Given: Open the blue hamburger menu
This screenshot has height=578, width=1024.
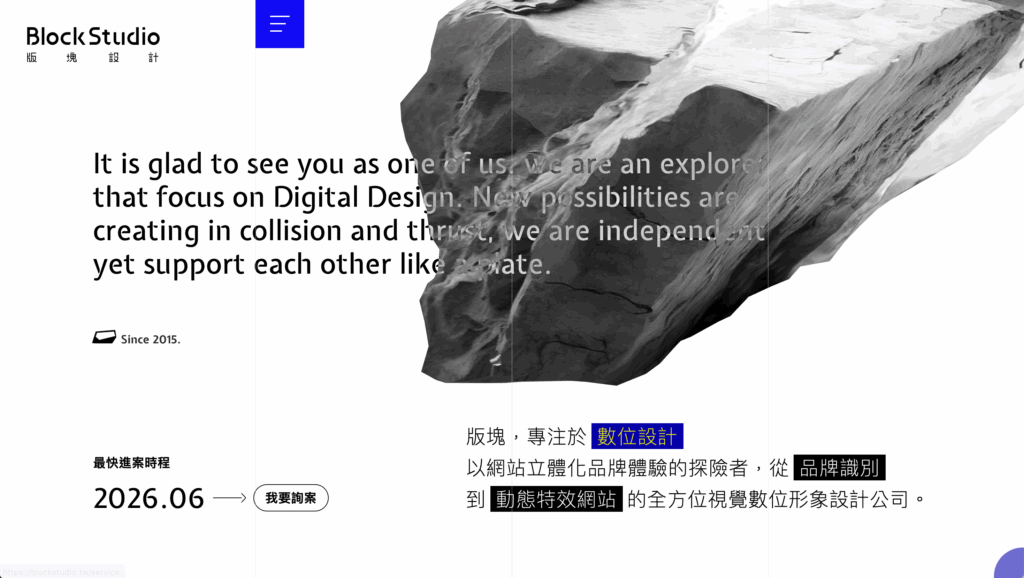Looking at the screenshot, I should (279, 24).
